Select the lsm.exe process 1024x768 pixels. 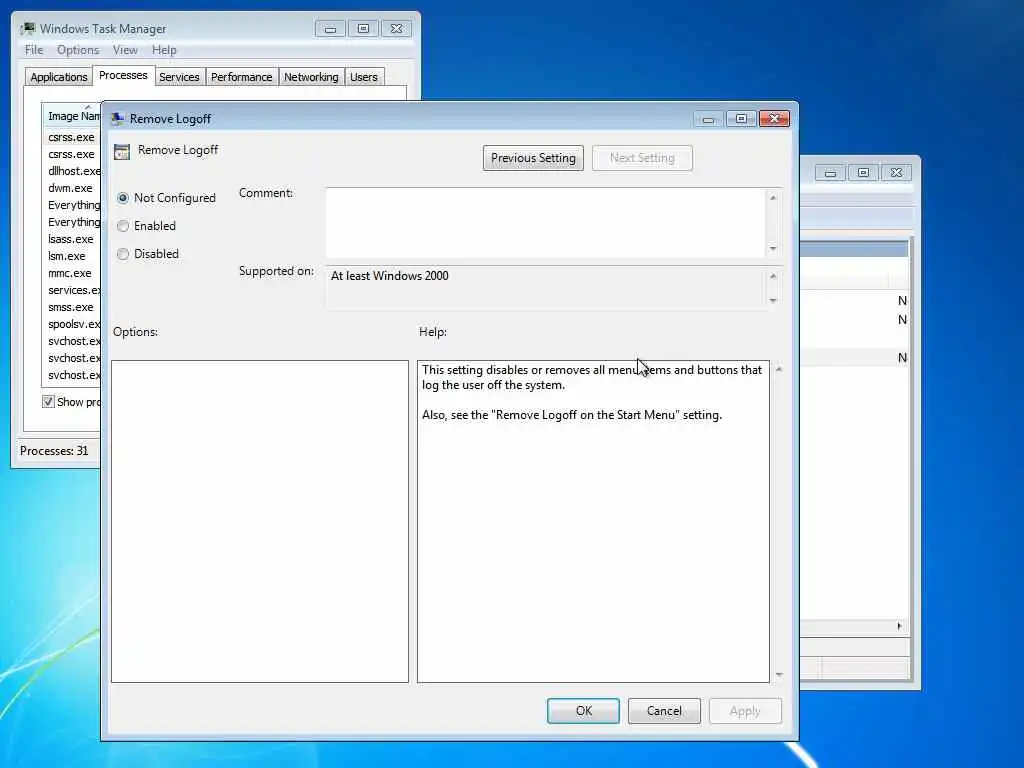(x=67, y=256)
